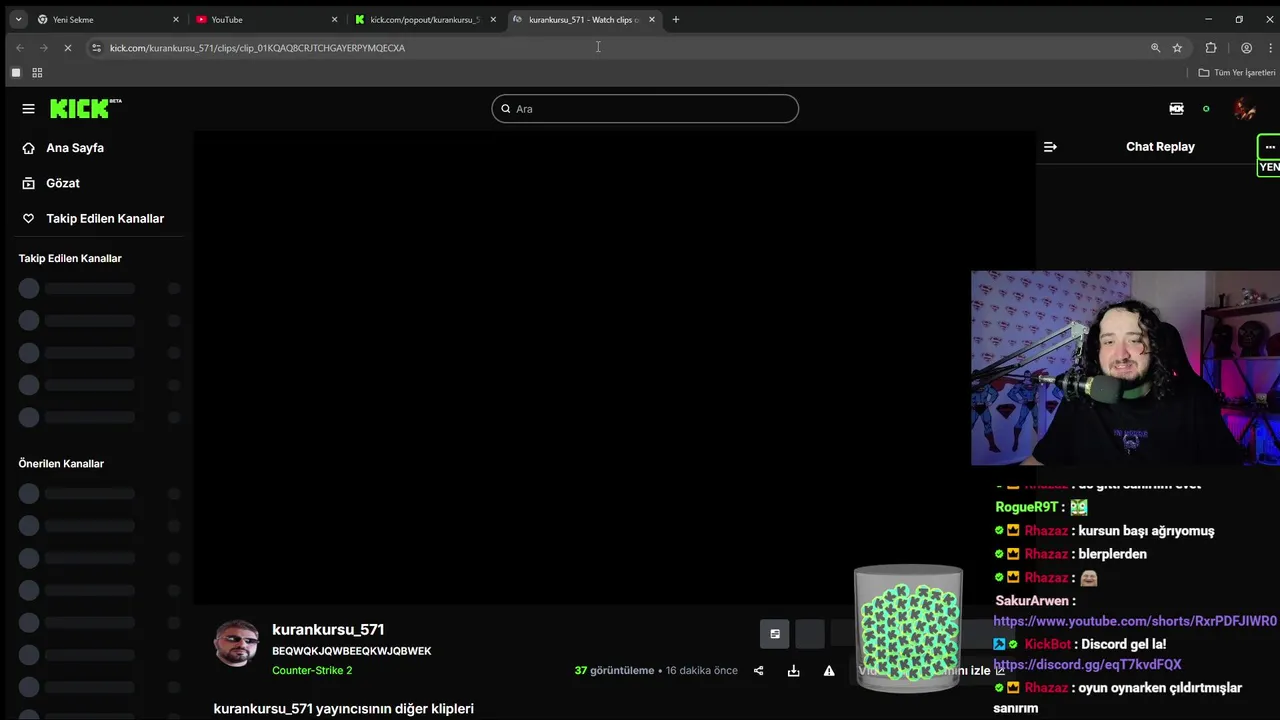Open Chrome three-dots menu
This screenshot has width=1280, height=720.
tap(1270, 48)
